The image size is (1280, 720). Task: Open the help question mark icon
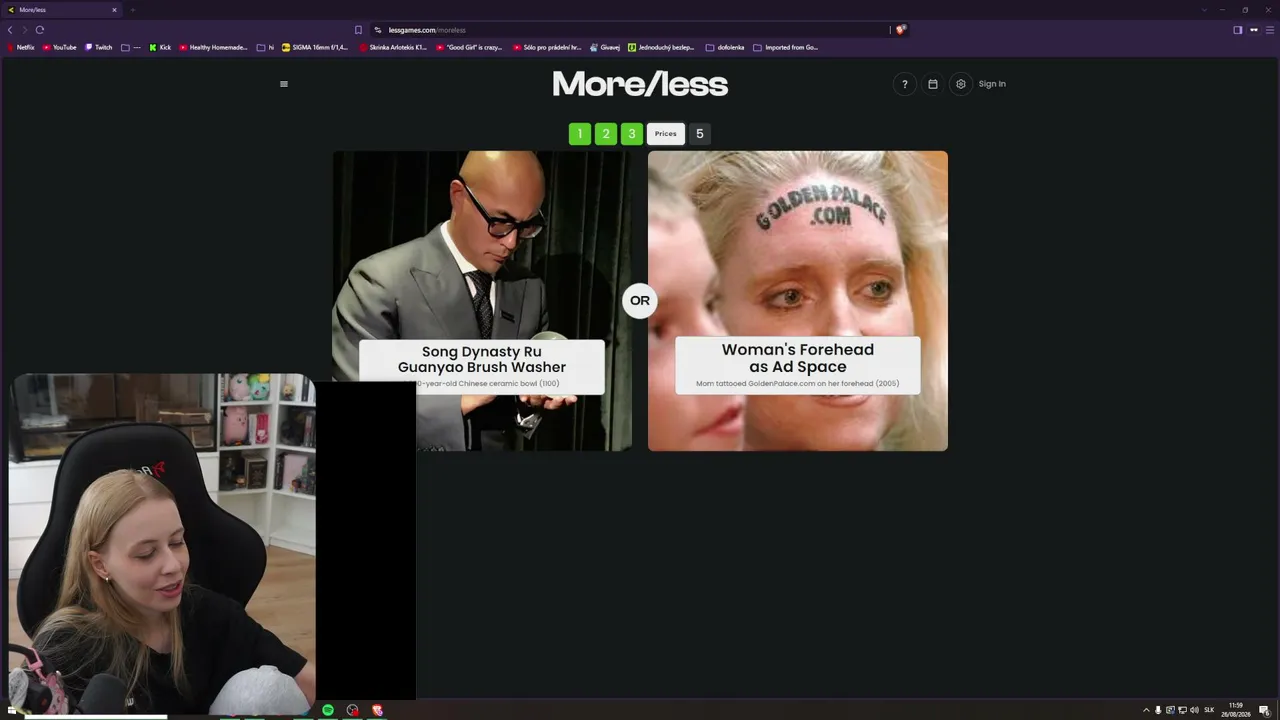click(x=905, y=84)
